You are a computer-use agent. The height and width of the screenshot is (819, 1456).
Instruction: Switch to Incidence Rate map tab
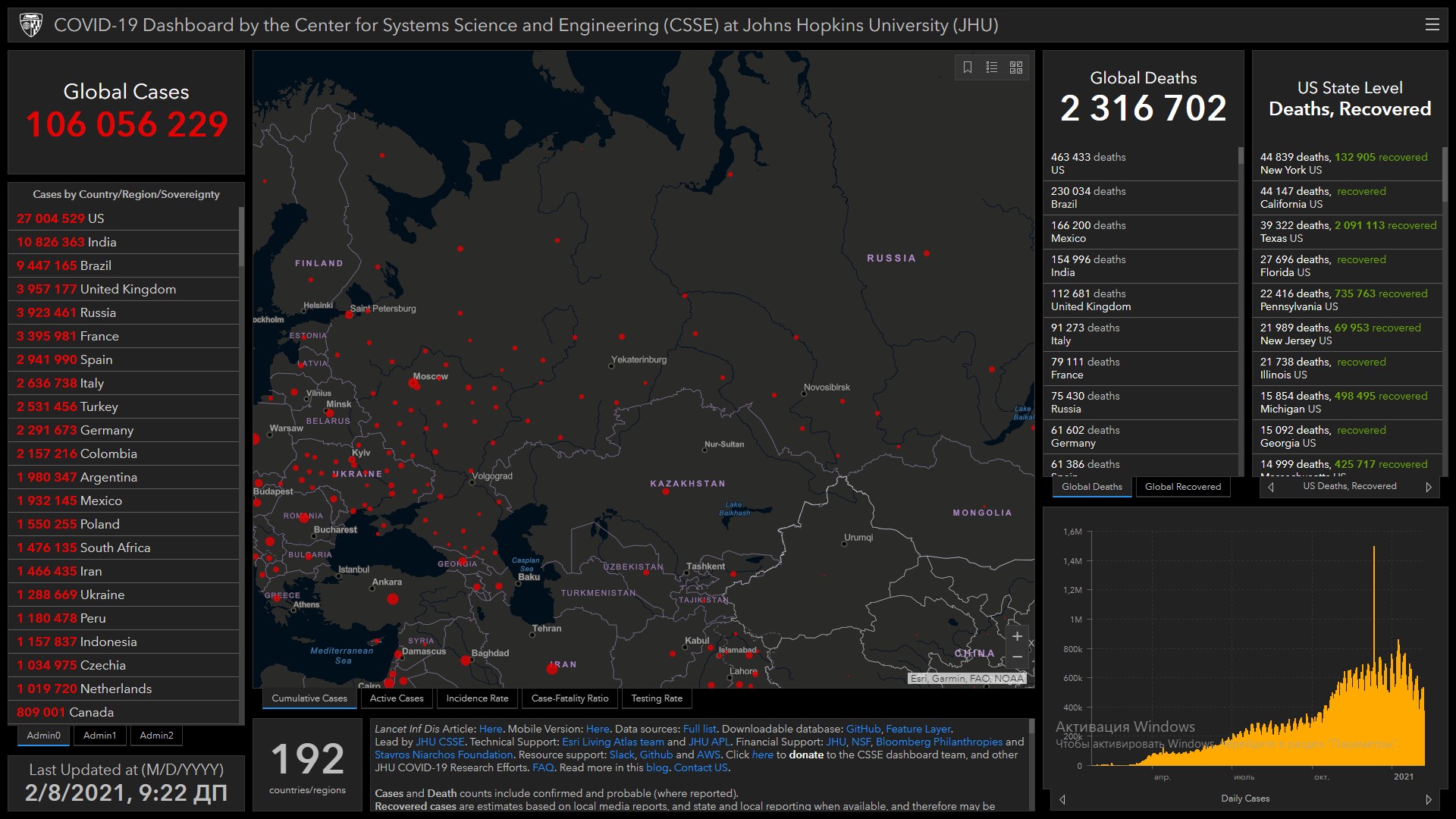pos(477,698)
